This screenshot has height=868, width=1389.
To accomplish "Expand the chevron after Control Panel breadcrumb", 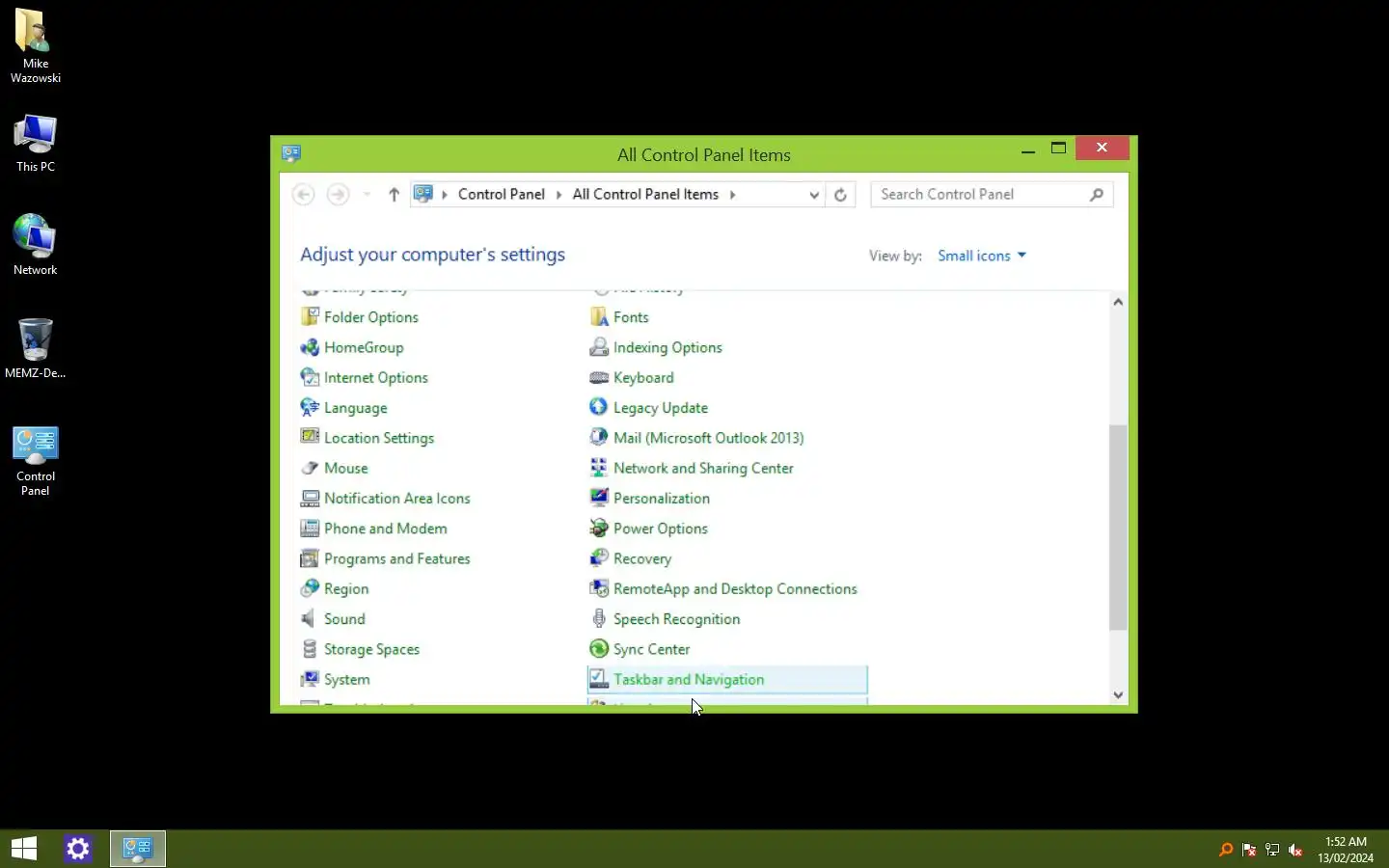I will pos(558,195).
